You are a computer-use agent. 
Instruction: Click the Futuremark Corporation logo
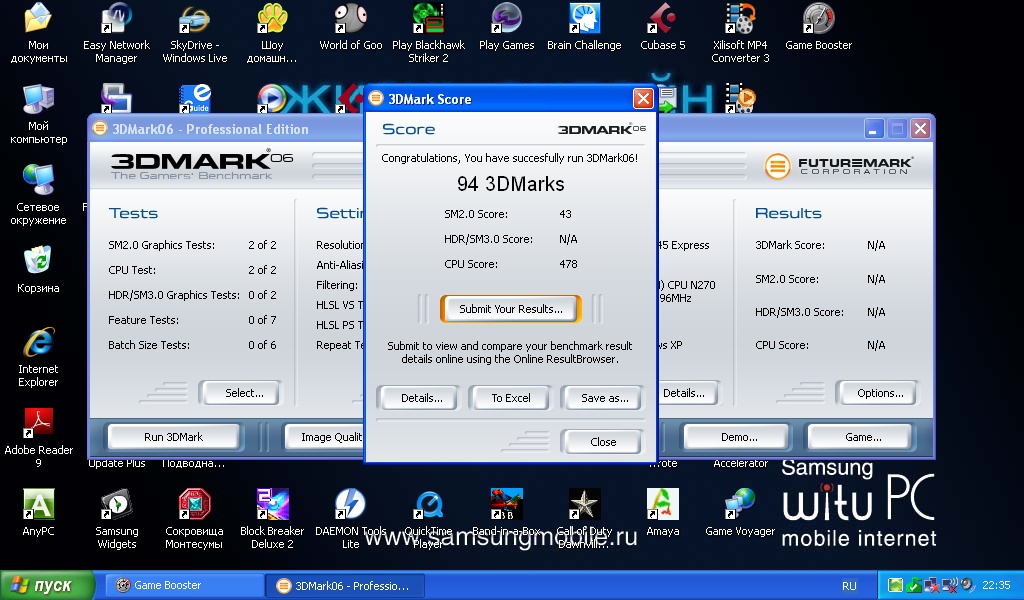pyautogui.click(x=839, y=165)
